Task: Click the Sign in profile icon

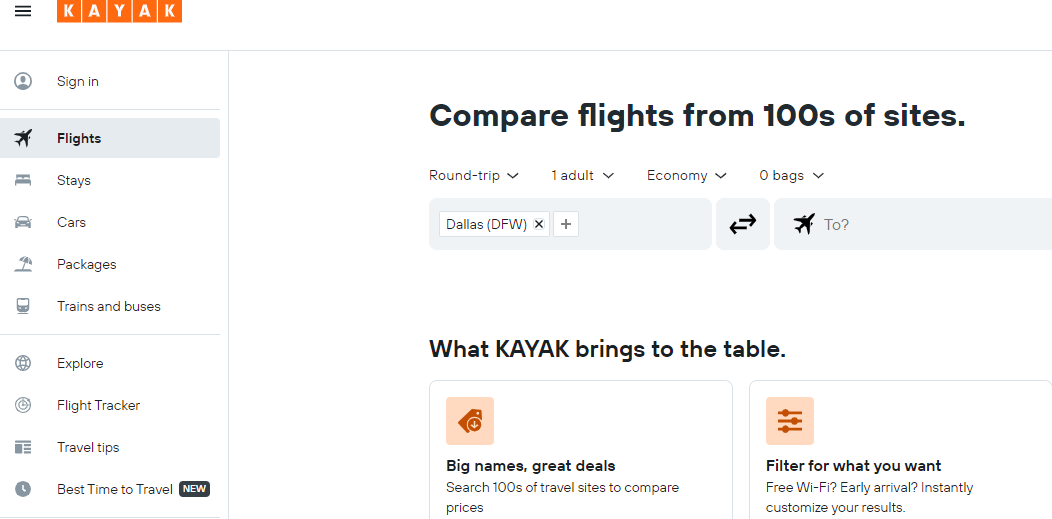Action: (23, 81)
